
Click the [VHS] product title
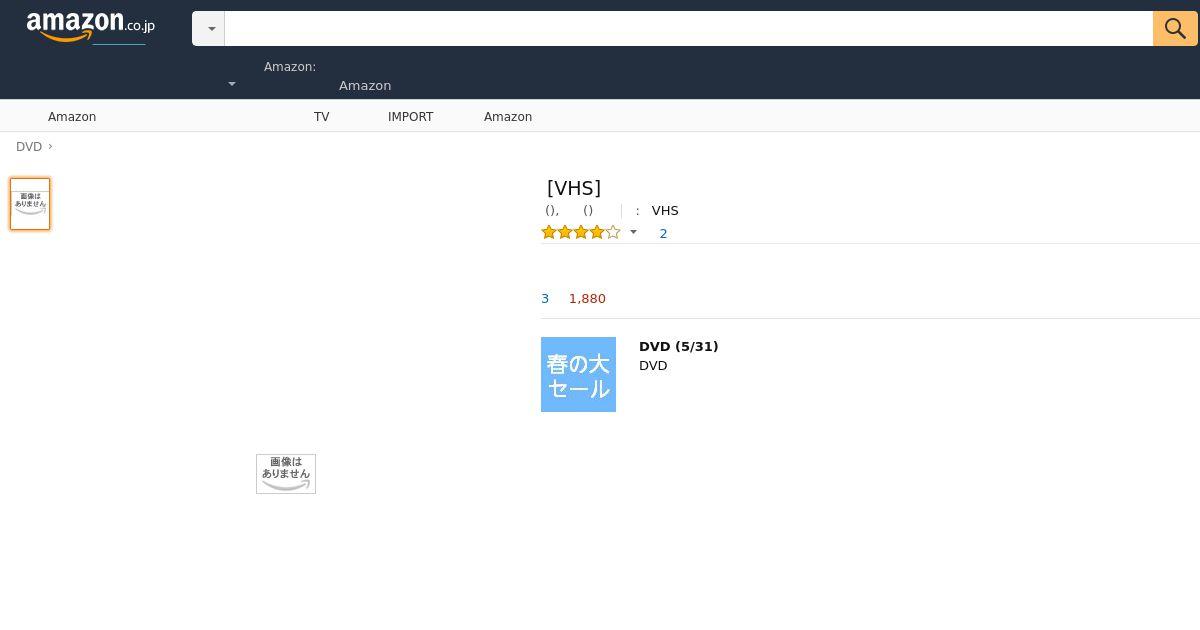[574, 188]
